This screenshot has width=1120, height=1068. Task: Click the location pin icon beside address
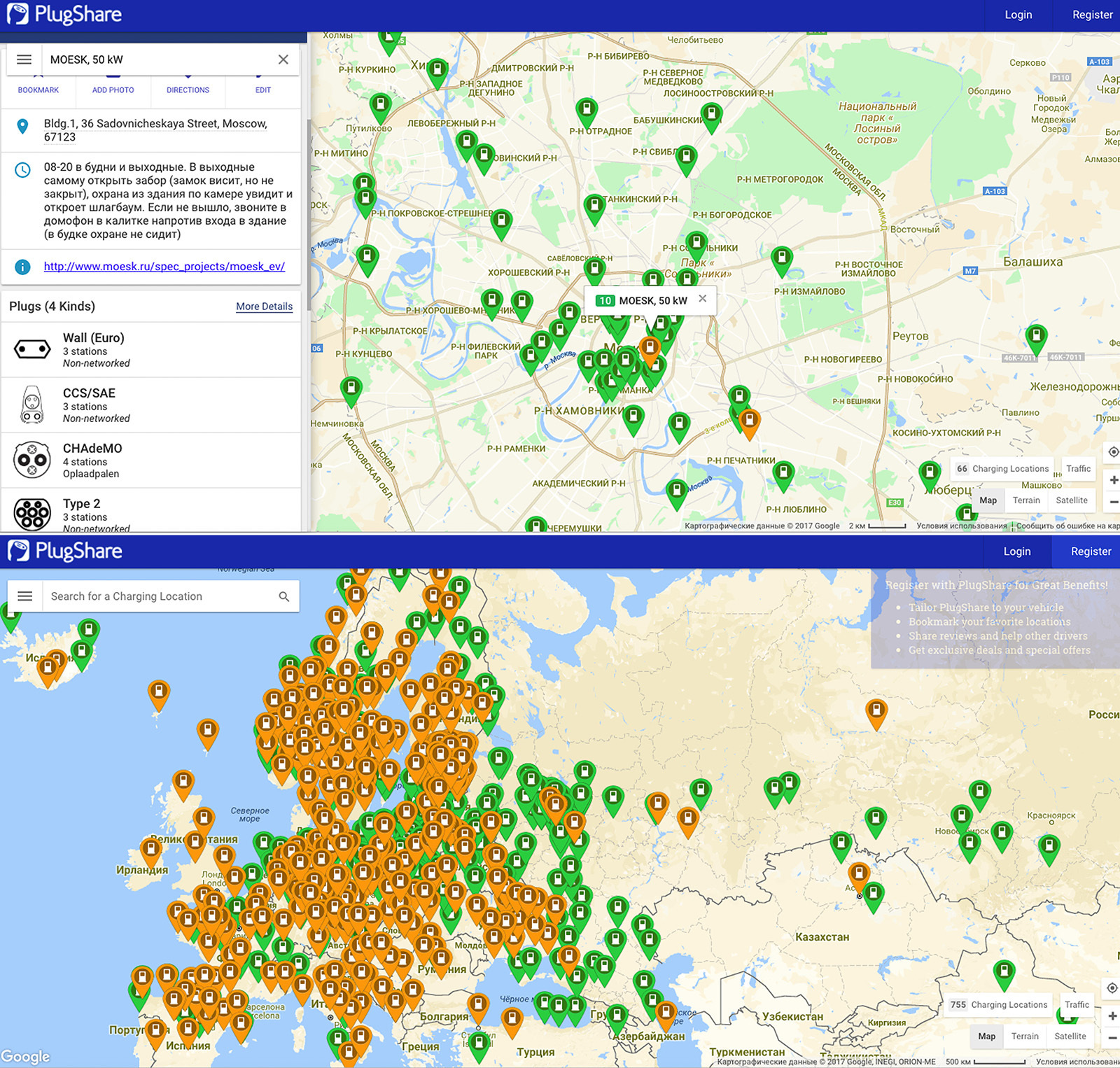(x=22, y=126)
